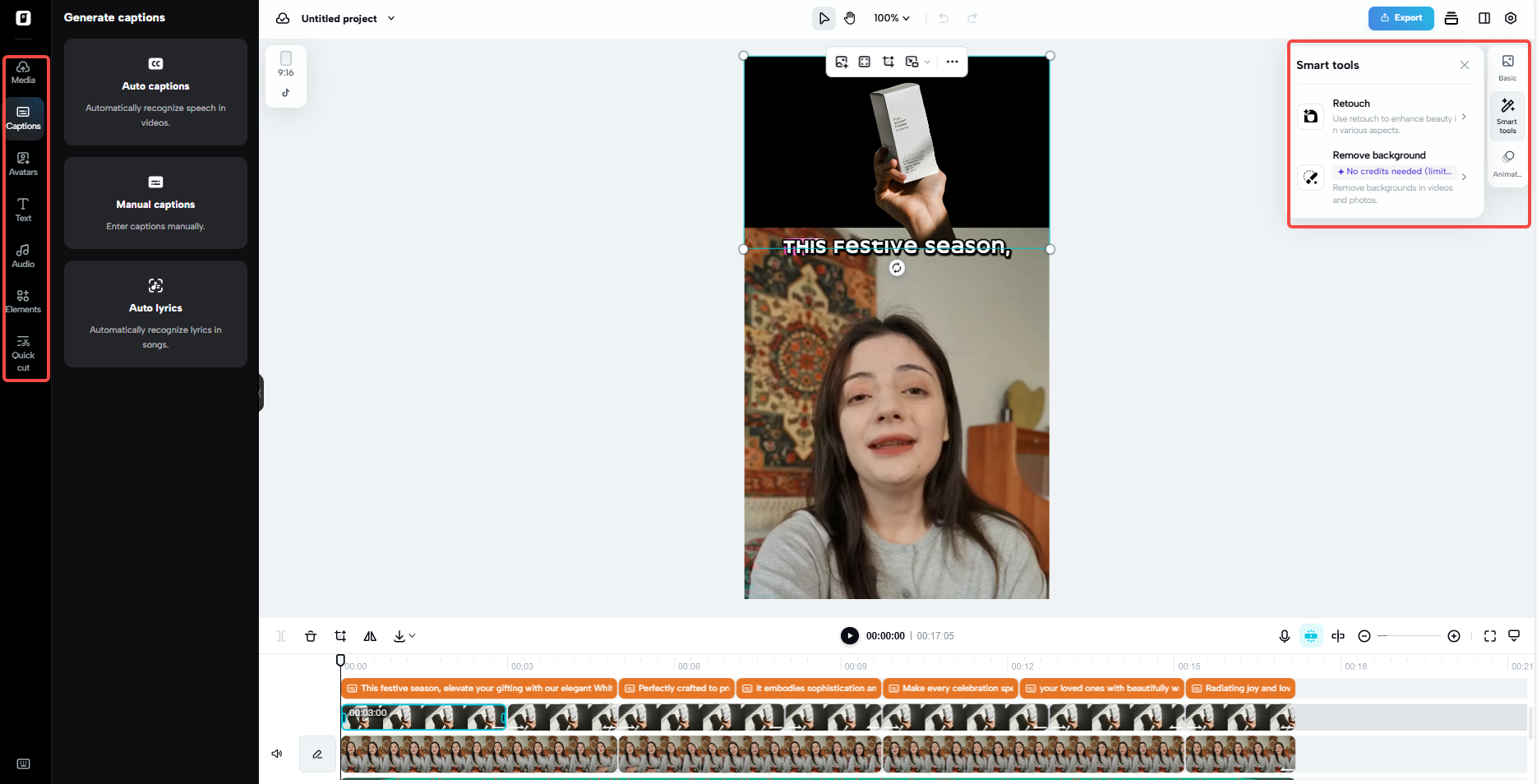Choose the Auto lyrics option
1537x784 pixels.
[x=155, y=314]
